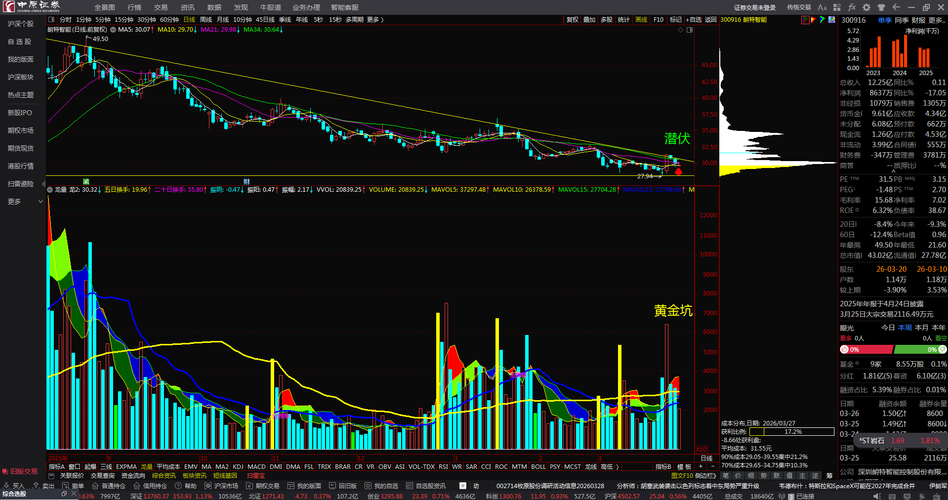This screenshot has width=948, height=500.
Task: Toggle the 多股 multi-stock view
Action: [606, 20]
